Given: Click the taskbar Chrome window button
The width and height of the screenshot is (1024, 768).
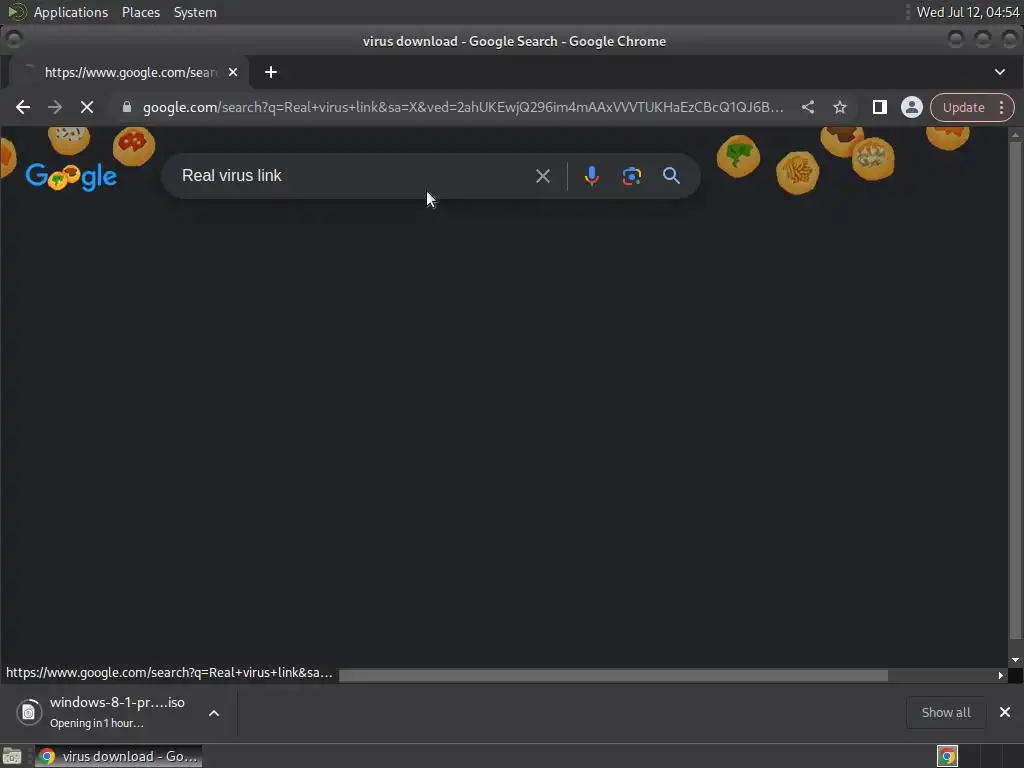Looking at the screenshot, I should [x=118, y=756].
